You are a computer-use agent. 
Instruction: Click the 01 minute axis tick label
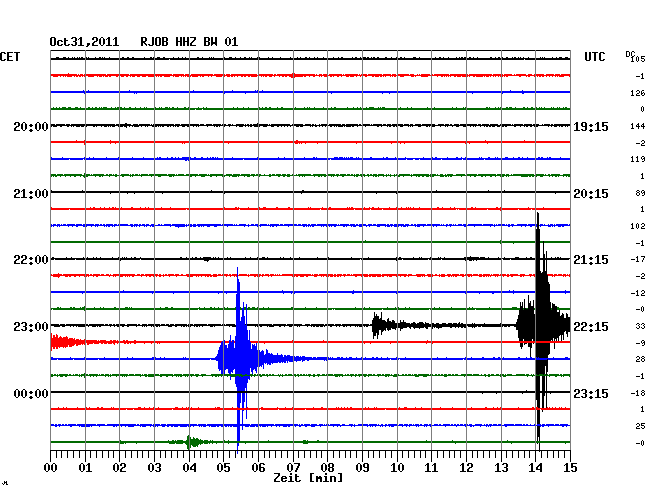click(85, 468)
